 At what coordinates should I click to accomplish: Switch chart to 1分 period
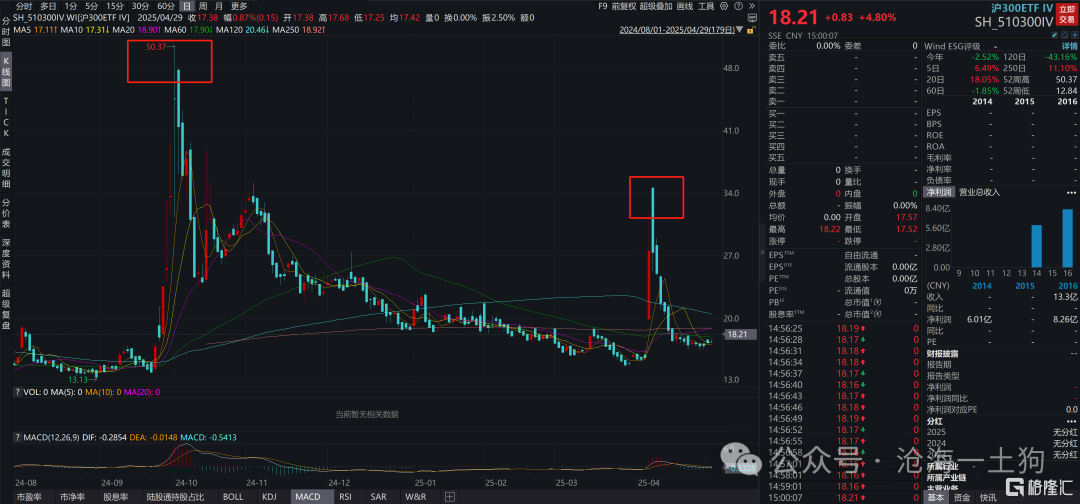click(x=70, y=6)
